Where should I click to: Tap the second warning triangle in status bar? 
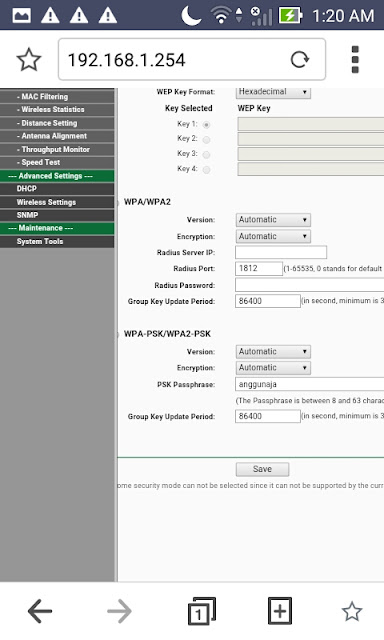[79, 16]
